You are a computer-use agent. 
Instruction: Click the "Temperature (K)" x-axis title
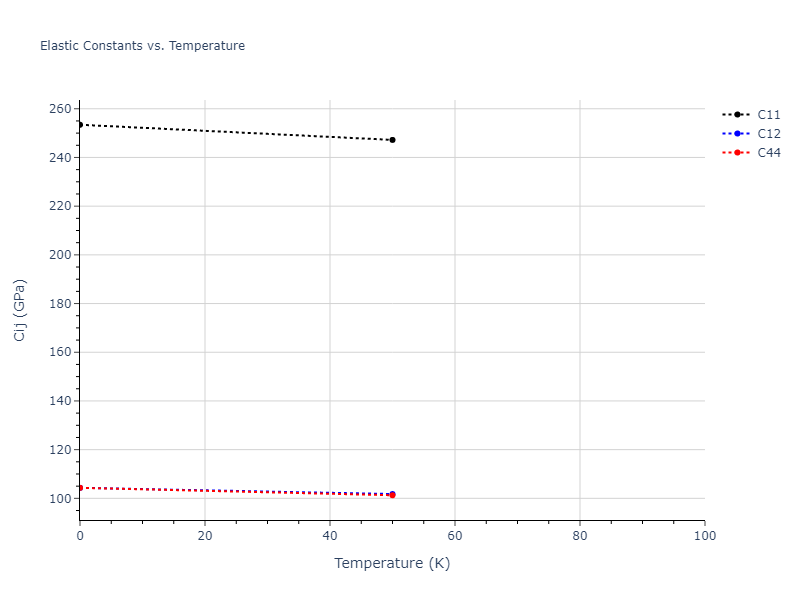392,563
